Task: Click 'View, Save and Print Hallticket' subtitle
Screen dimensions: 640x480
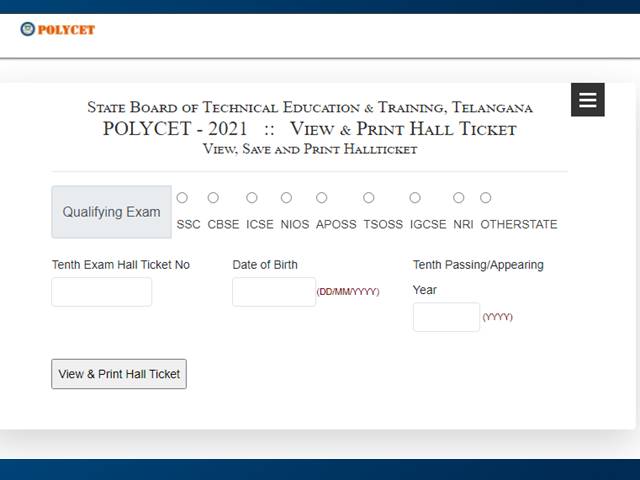Action: point(310,149)
